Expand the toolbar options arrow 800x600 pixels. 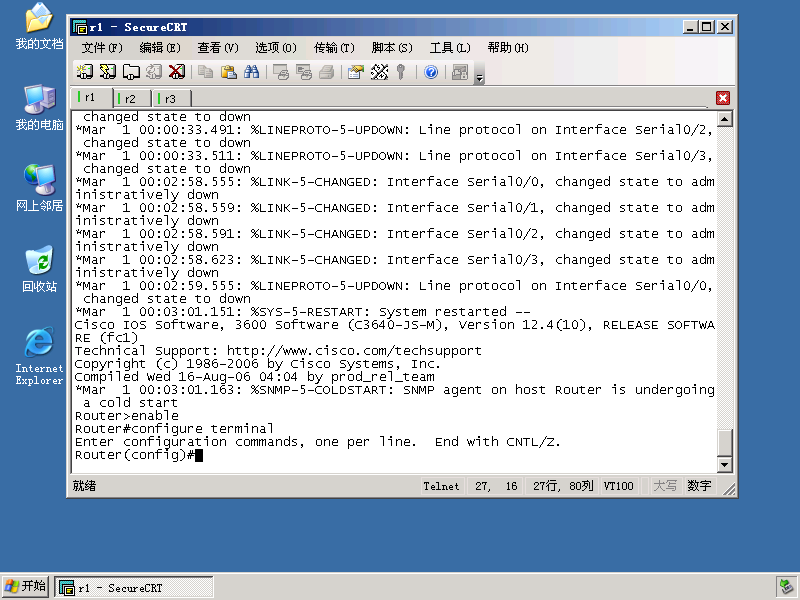tap(479, 78)
